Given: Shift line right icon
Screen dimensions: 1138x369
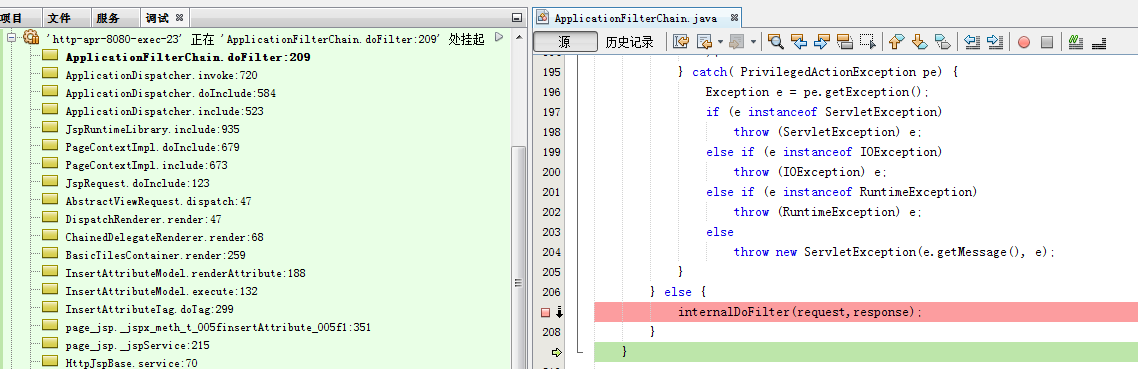Looking at the screenshot, I should click(995, 41).
